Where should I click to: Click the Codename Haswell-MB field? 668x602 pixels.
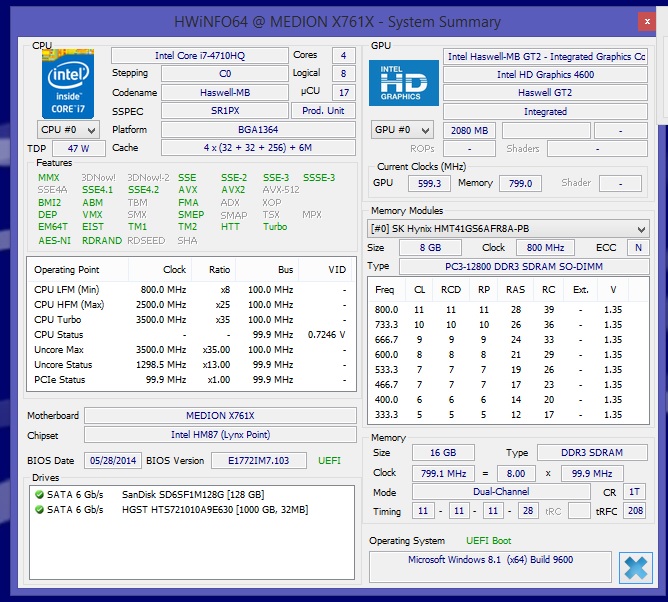point(225,92)
